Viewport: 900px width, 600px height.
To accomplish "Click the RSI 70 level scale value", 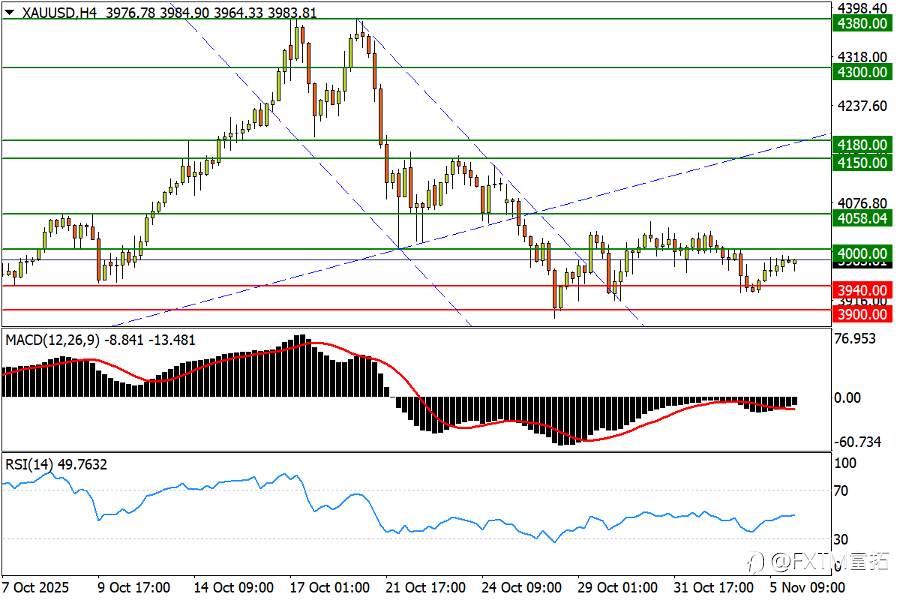I will (841, 491).
